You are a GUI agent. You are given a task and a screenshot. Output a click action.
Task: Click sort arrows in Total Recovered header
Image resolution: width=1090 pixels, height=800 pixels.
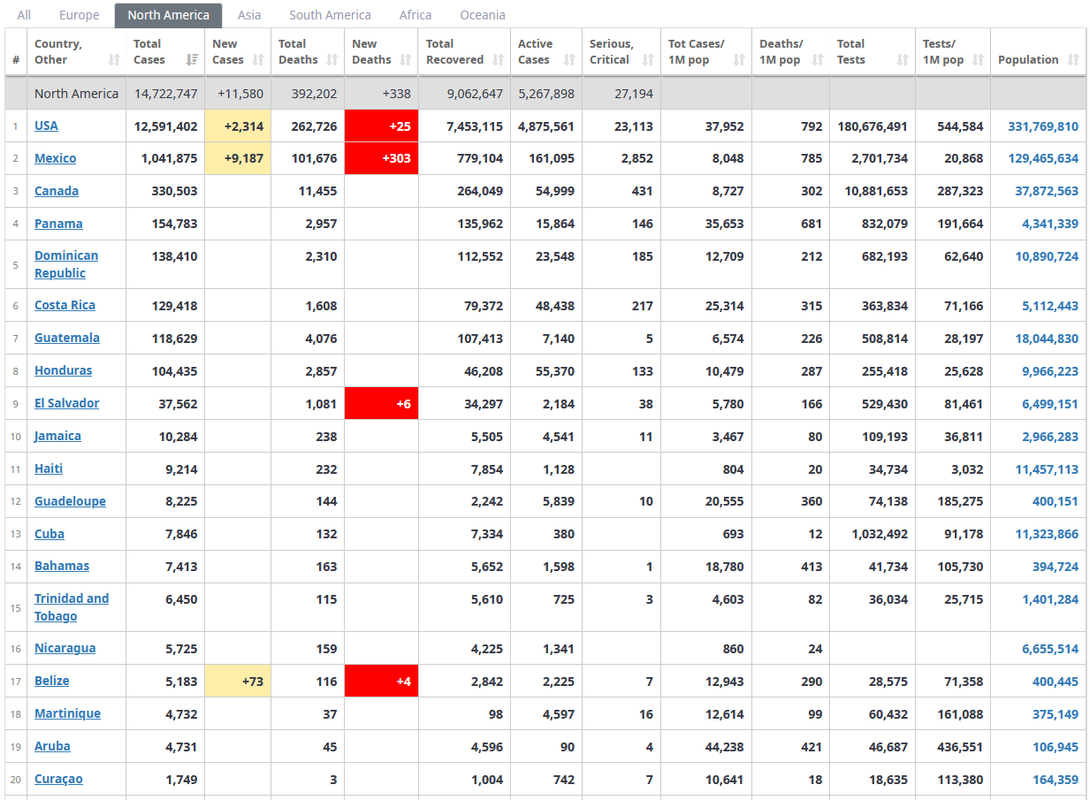pyautogui.click(x=498, y=60)
